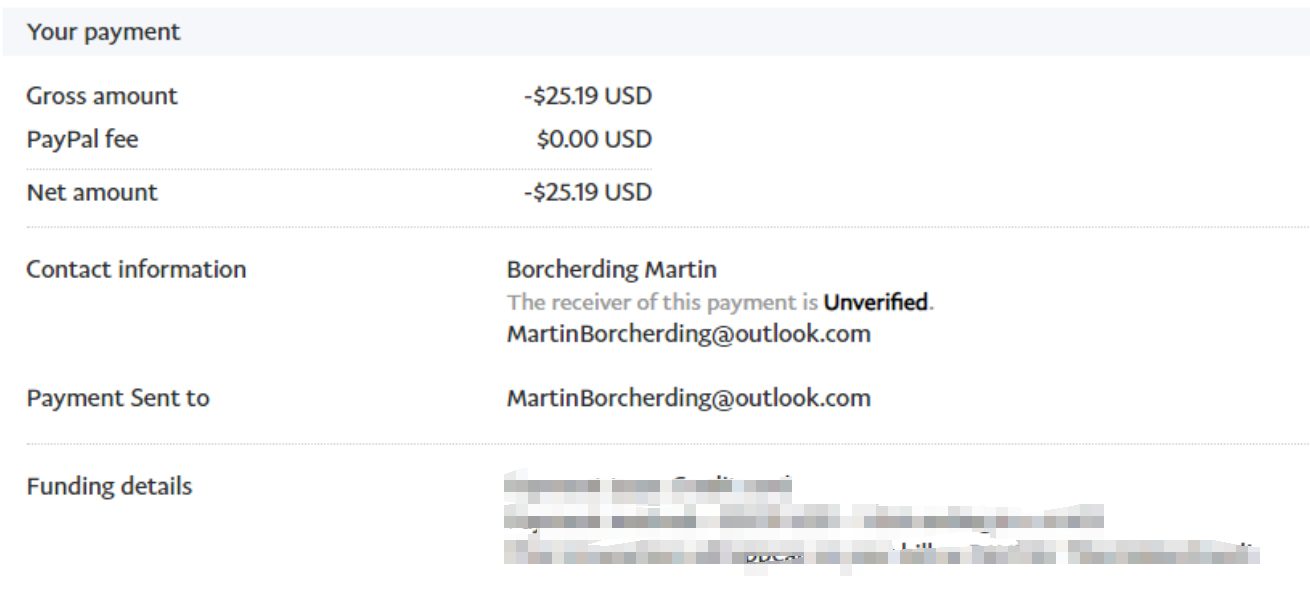This screenshot has width=1310, height=604.
Task: Open the email address under Contact information
Action: pyautogui.click(x=688, y=334)
